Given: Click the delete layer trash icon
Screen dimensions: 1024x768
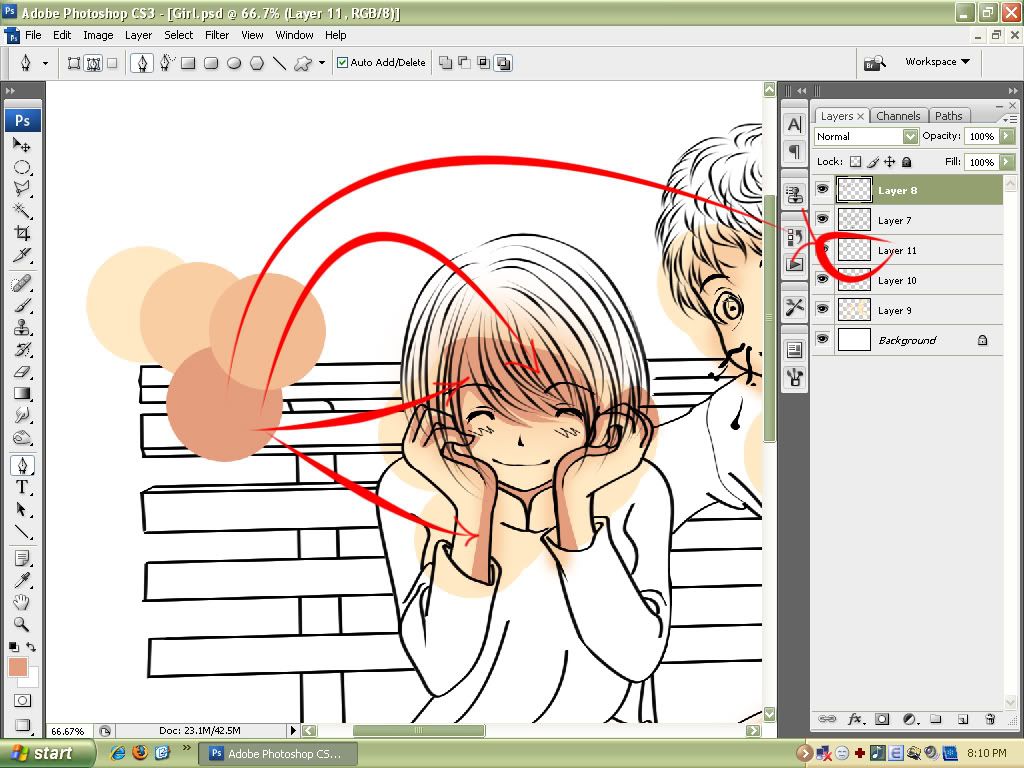Looking at the screenshot, I should [x=990, y=719].
